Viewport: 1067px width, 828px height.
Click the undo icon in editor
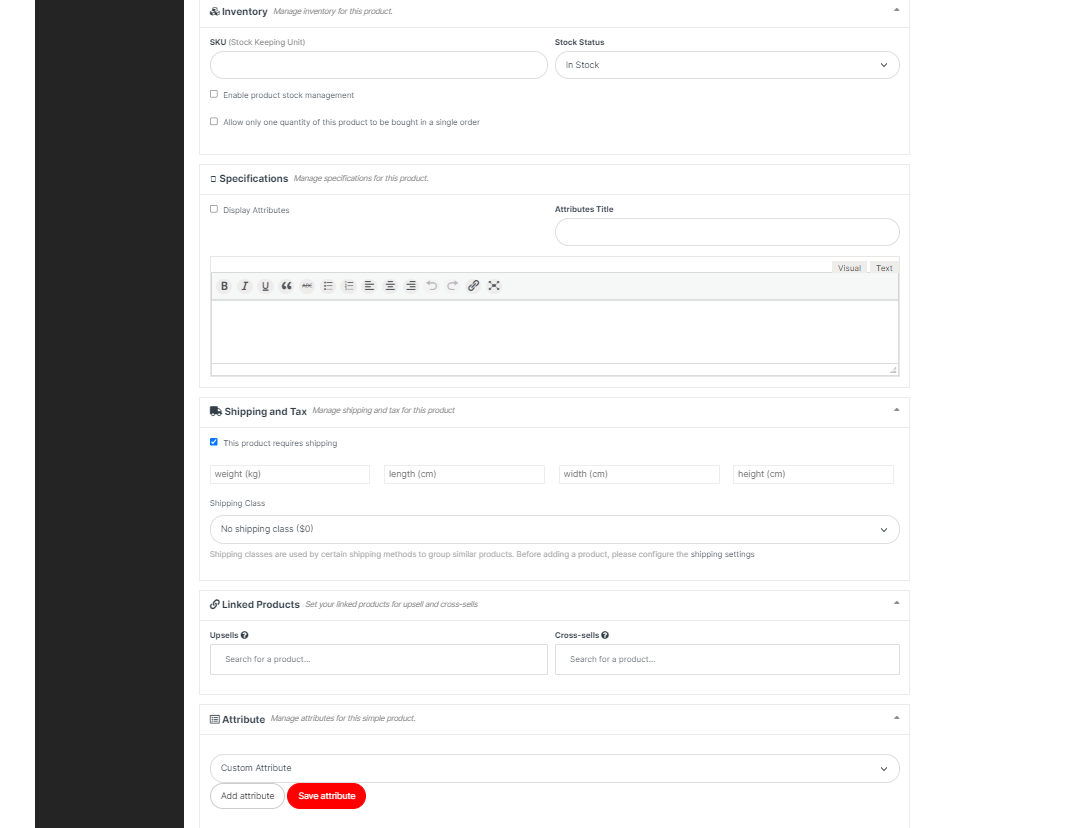[431, 286]
